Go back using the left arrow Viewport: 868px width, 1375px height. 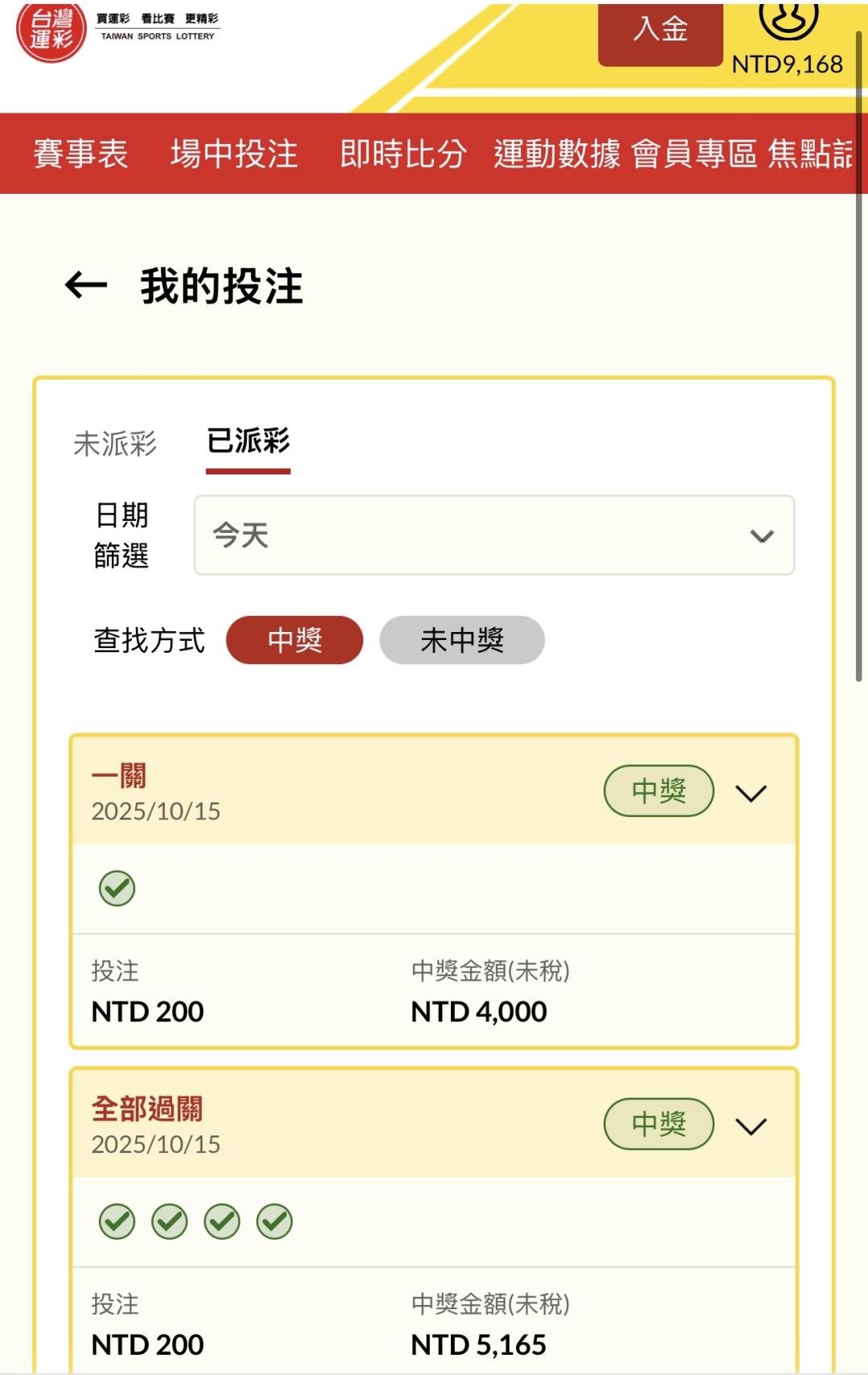tap(86, 285)
